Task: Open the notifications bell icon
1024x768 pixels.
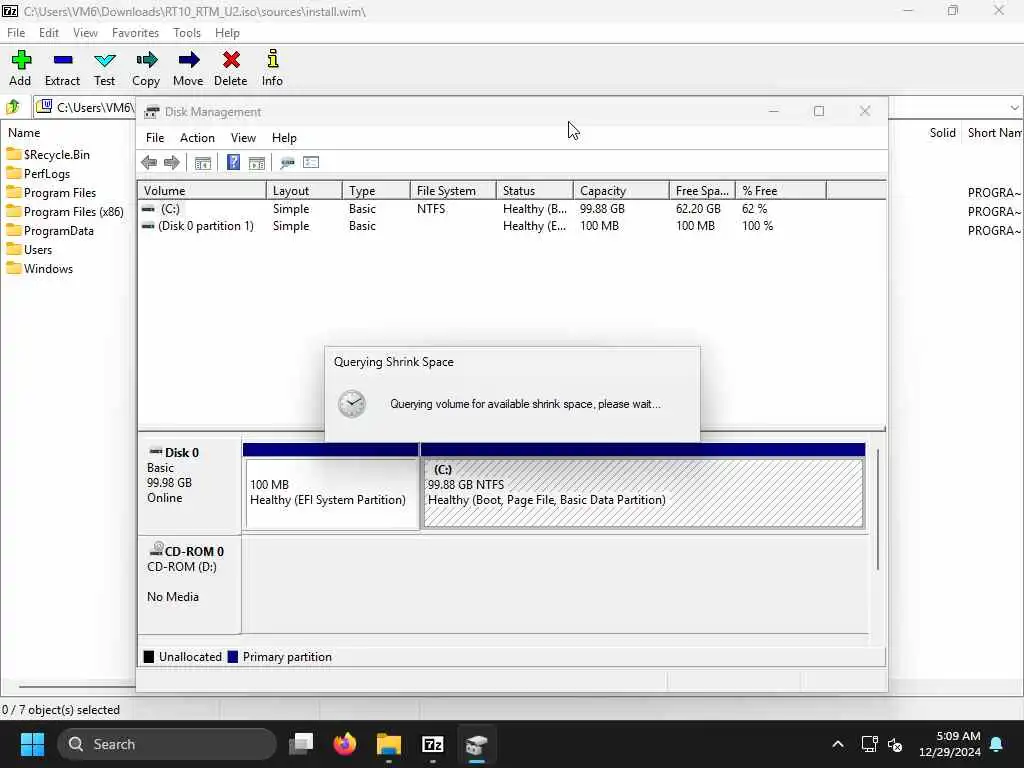Action: click(997, 744)
